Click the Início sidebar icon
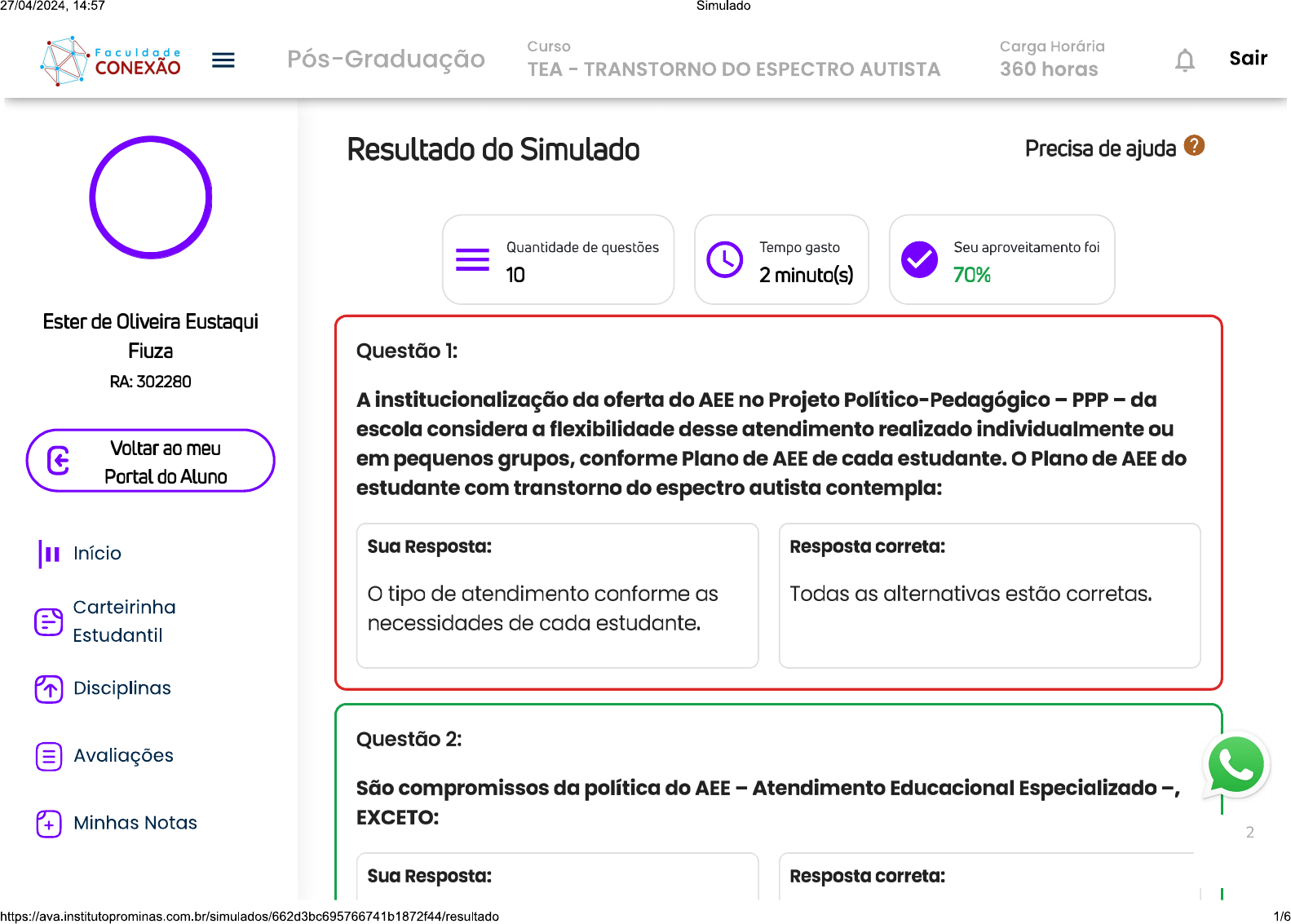 pyautogui.click(x=49, y=554)
